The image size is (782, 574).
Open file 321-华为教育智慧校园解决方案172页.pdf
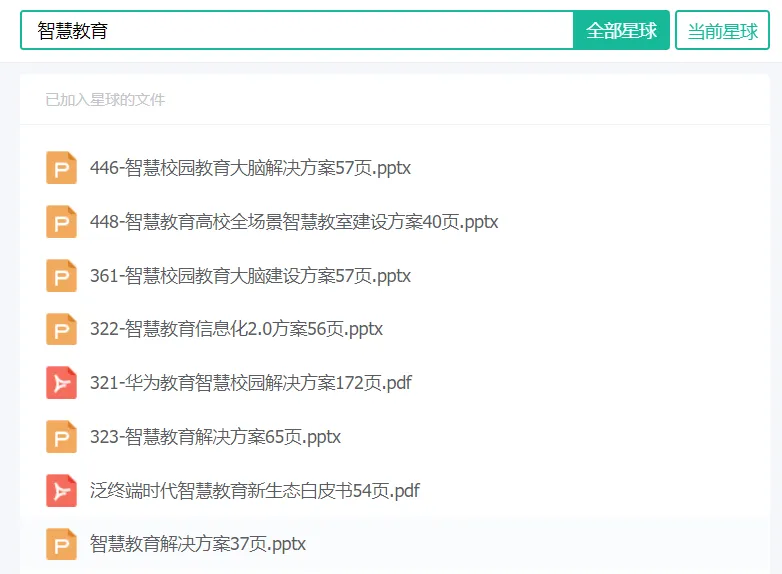click(251, 383)
